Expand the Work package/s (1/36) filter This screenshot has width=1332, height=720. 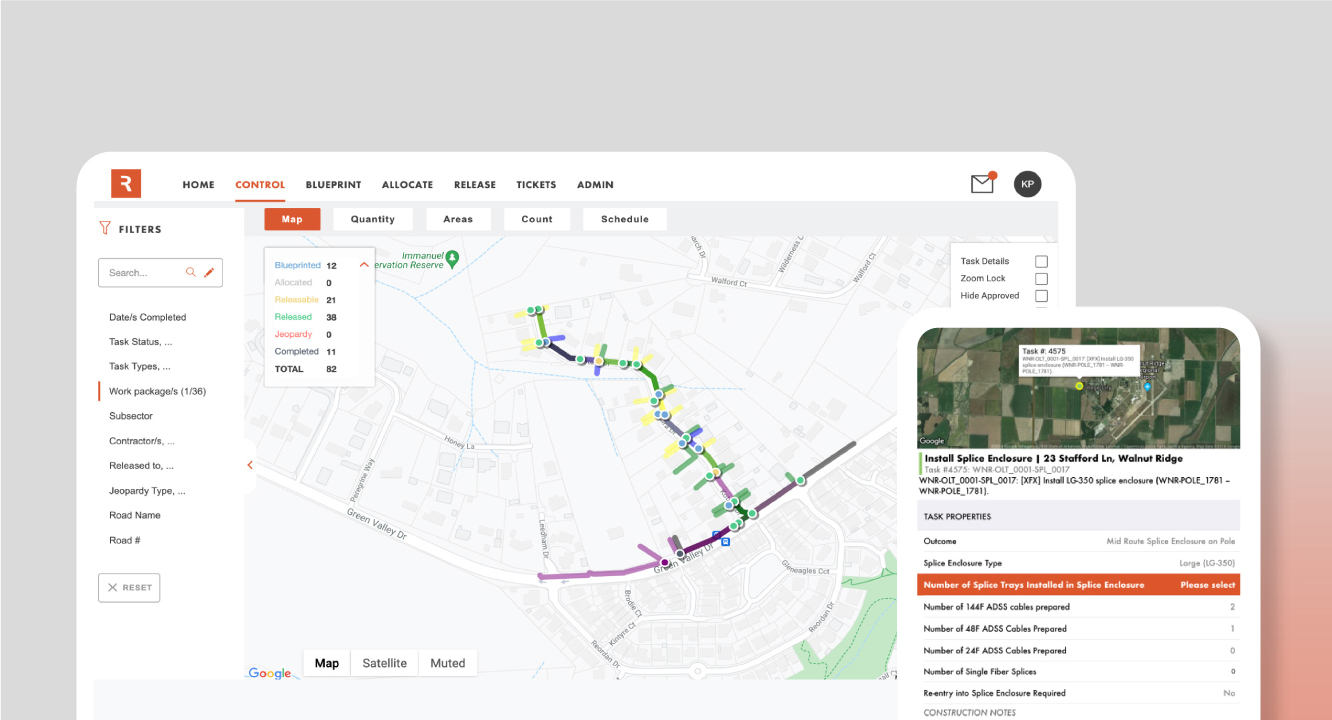coord(157,391)
